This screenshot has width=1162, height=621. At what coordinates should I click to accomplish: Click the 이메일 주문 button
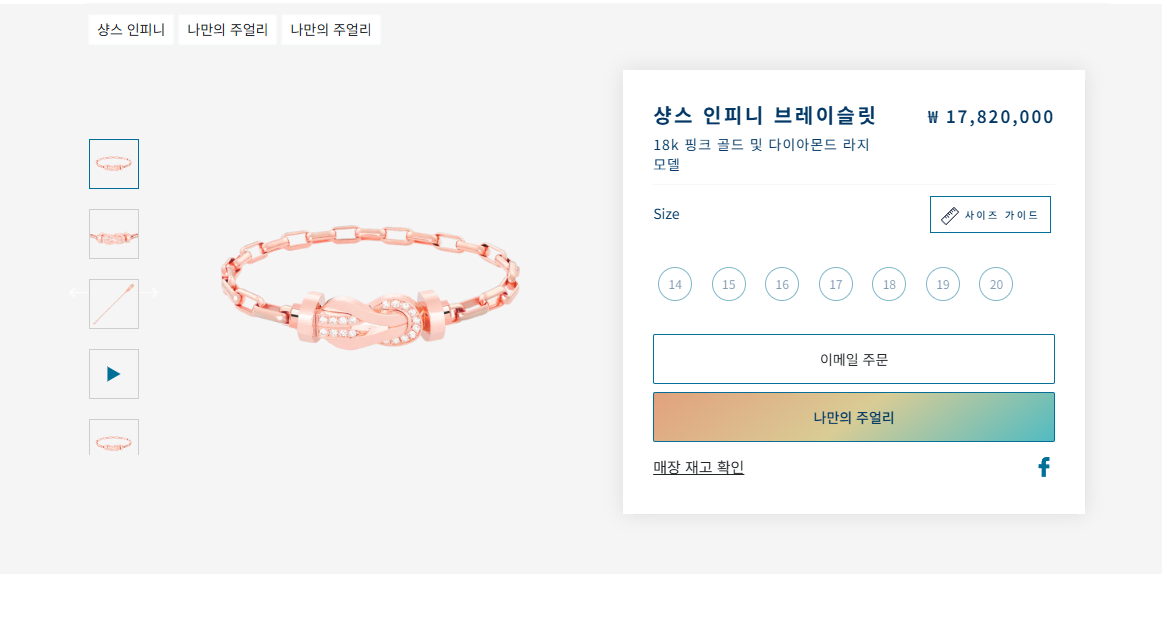[x=853, y=358]
